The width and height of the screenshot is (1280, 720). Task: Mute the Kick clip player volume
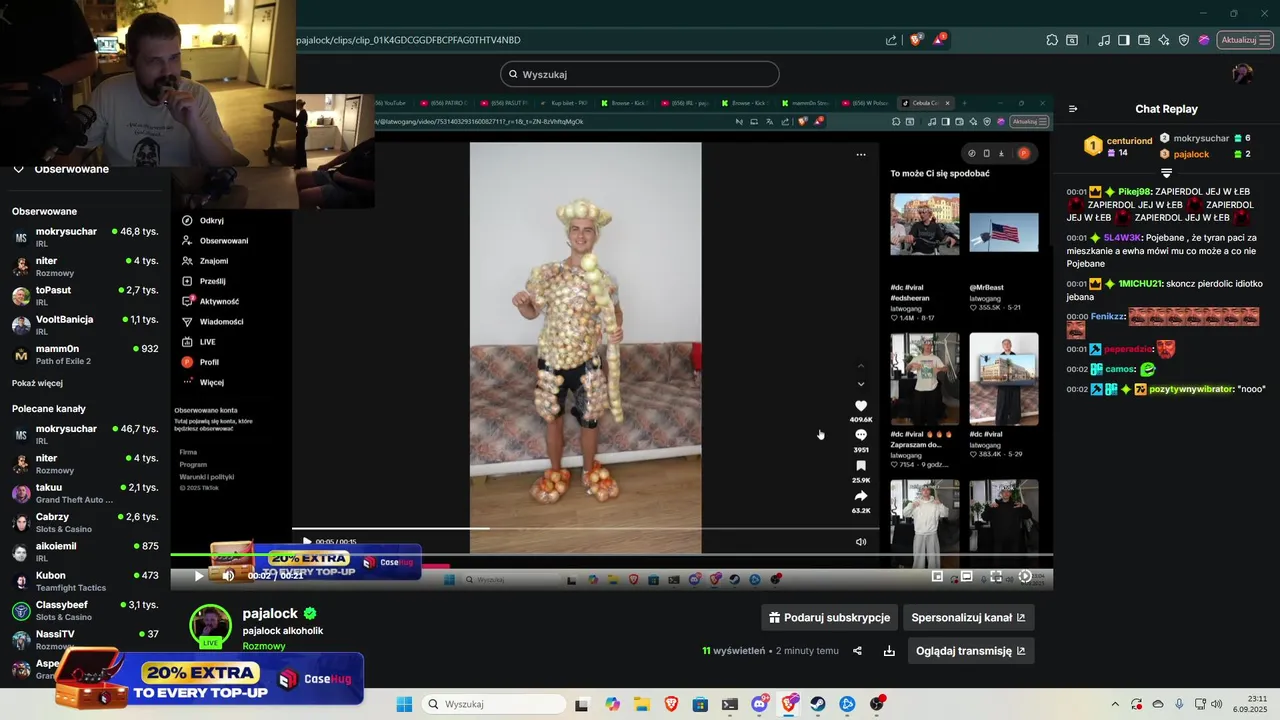[228, 576]
